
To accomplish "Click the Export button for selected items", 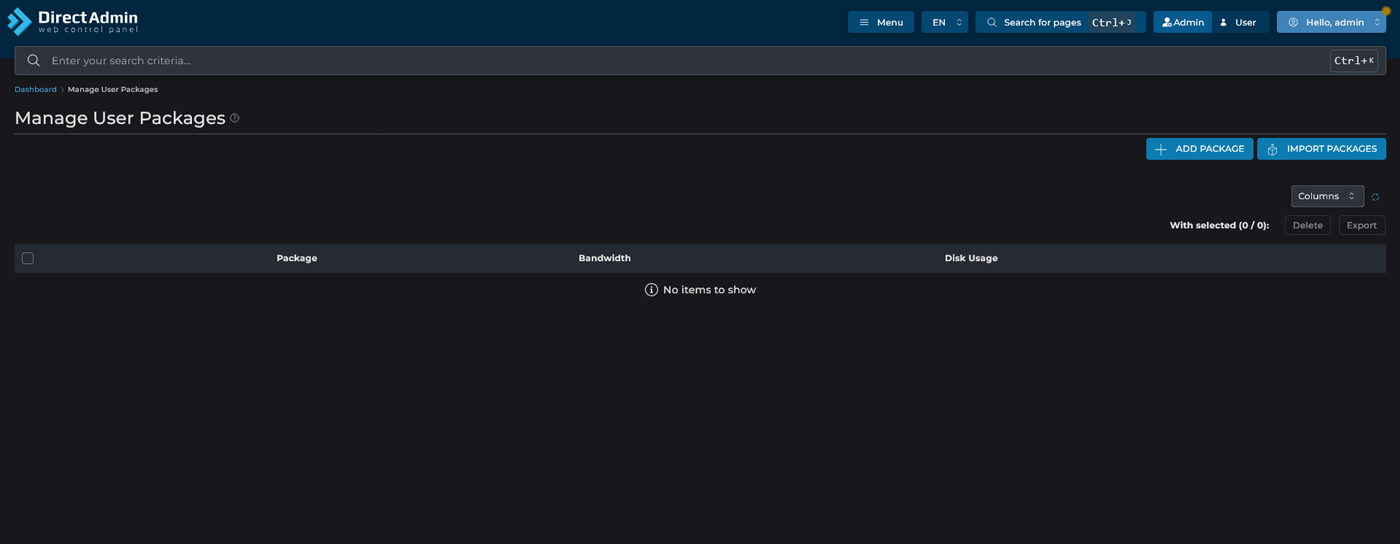I will pyautogui.click(x=1361, y=226).
